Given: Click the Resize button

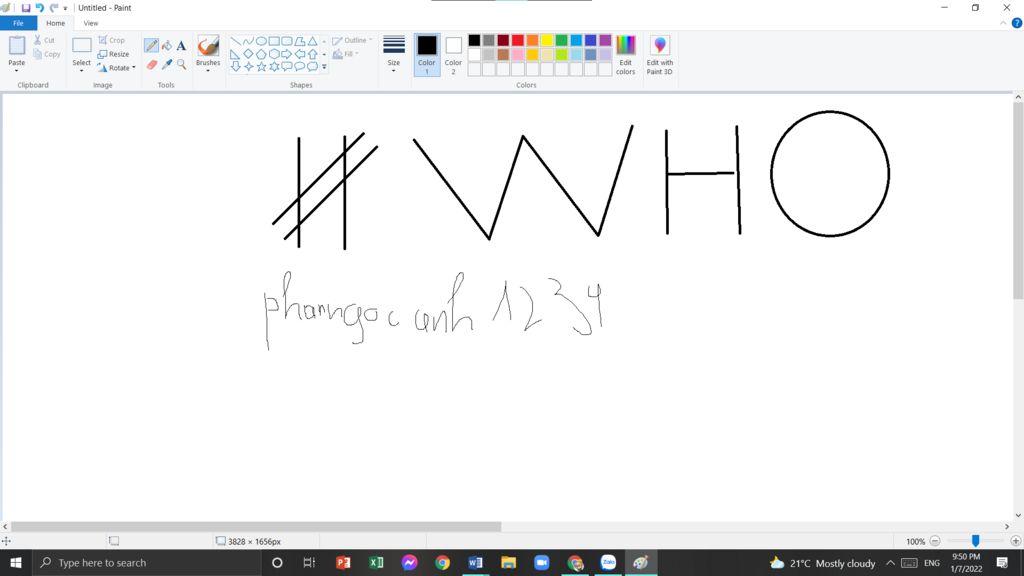Looking at the screenshot, I should pos(114,54).
